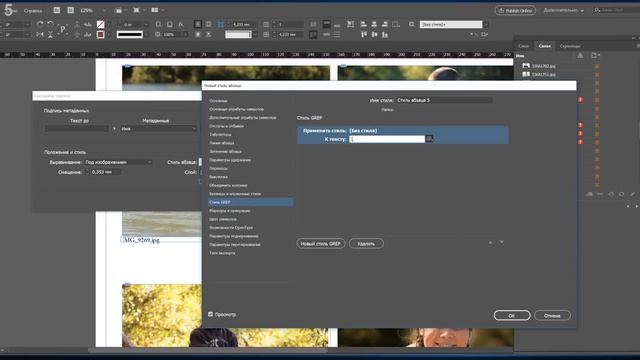640x360 pixels.
Task: Open the arrange documents icon dropdown
Action: coord(157,10)
